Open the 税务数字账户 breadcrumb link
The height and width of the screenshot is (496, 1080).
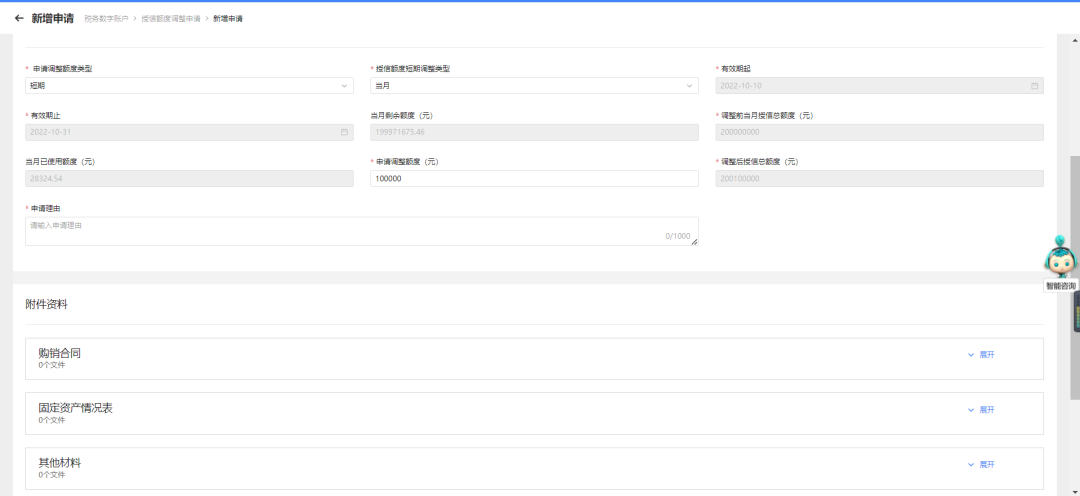point(106,19)
